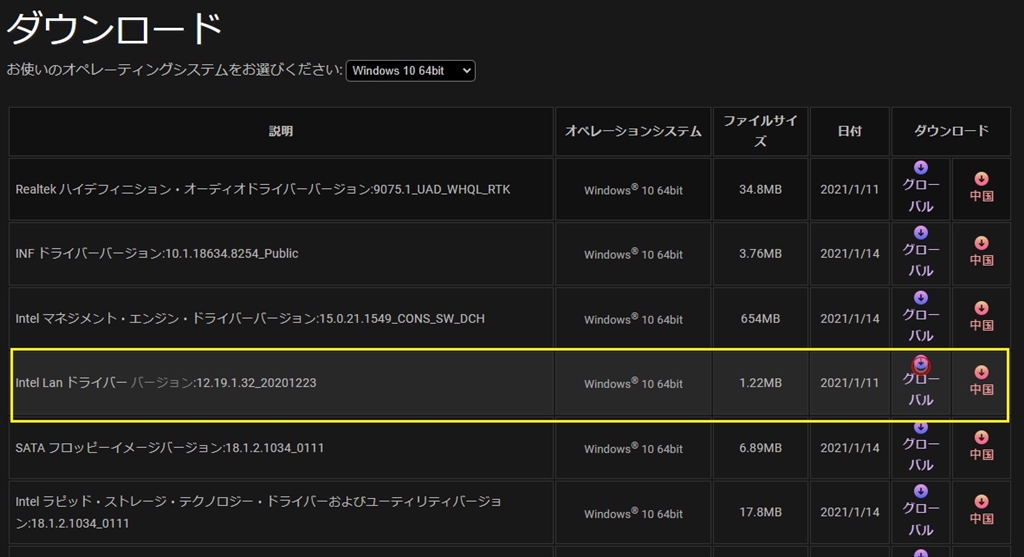This screenshot has height=557, width=1024.
Task: Click Global download icon for Intel Rapid Storage
Action: 921,491
